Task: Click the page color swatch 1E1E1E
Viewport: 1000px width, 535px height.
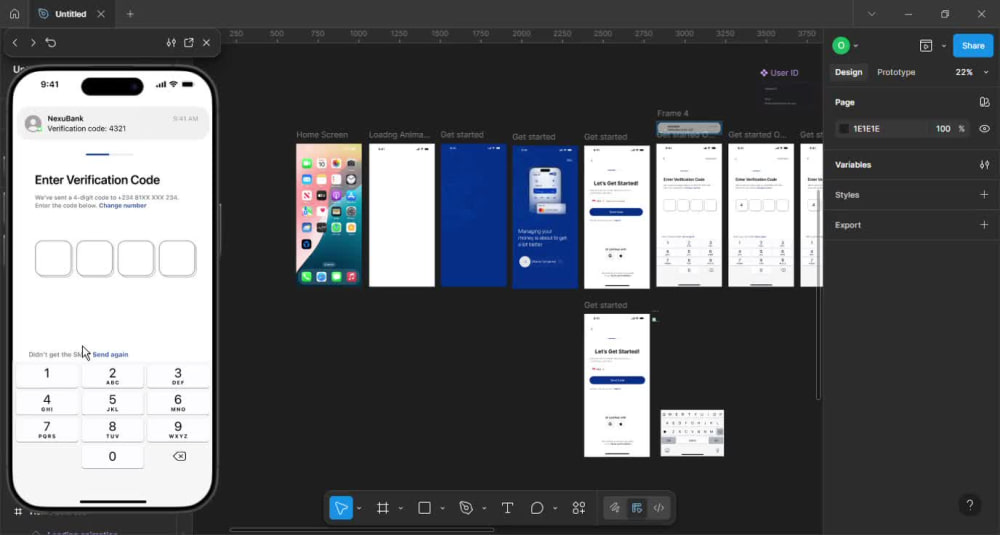Action: click(844, 129)
